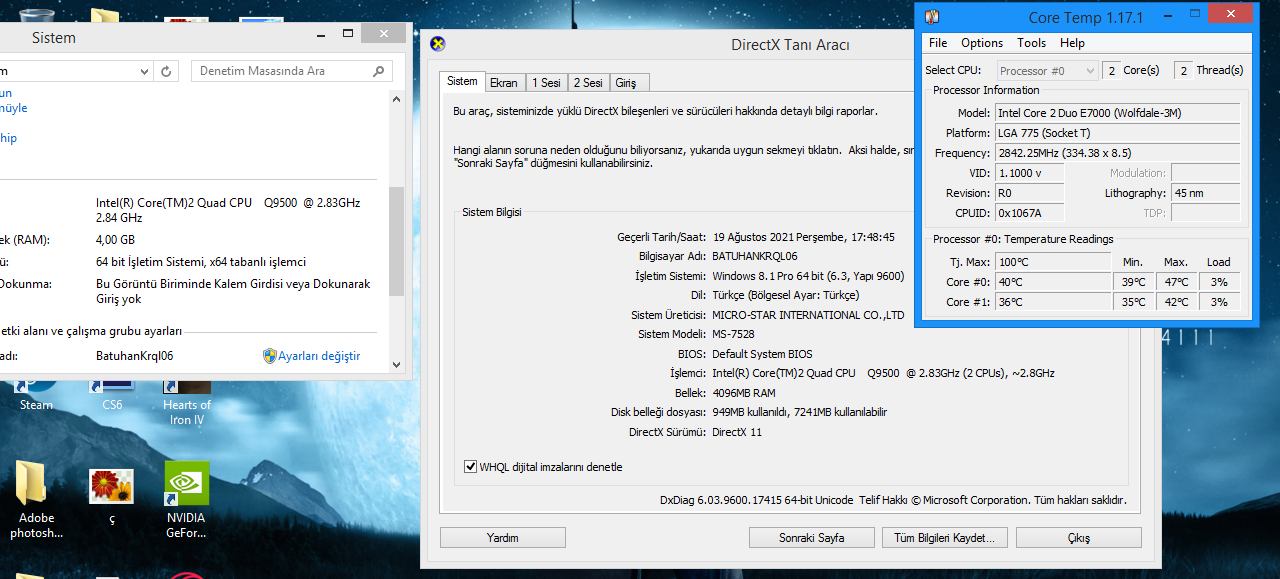This screenshot has width=1280, height=579.
Task: Click Core #0 temperature 40°C
Action: point(1053,282)
